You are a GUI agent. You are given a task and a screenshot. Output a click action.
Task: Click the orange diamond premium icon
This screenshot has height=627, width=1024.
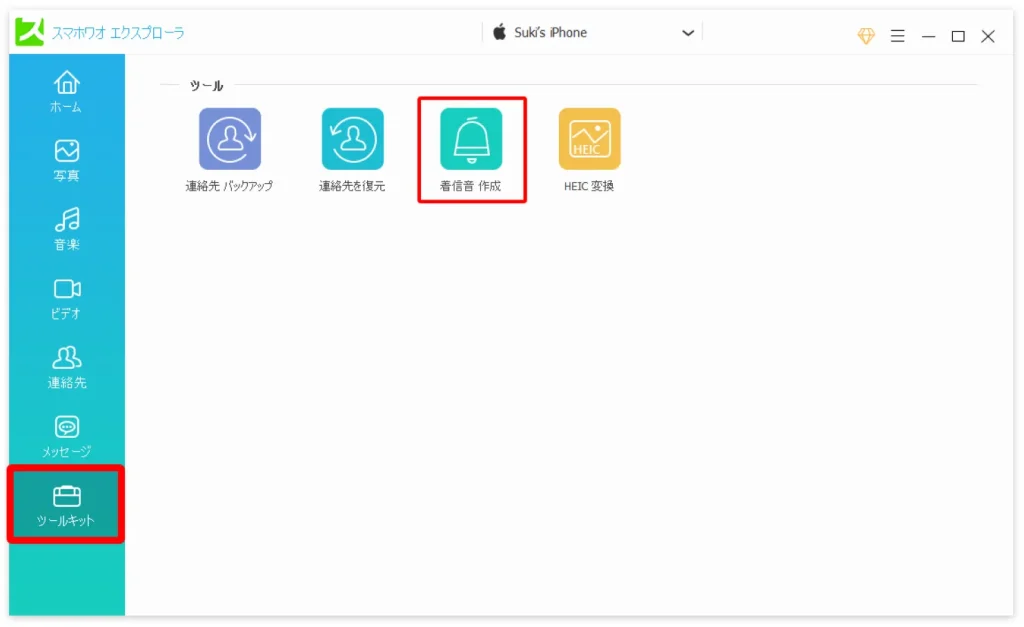[866, 36]
